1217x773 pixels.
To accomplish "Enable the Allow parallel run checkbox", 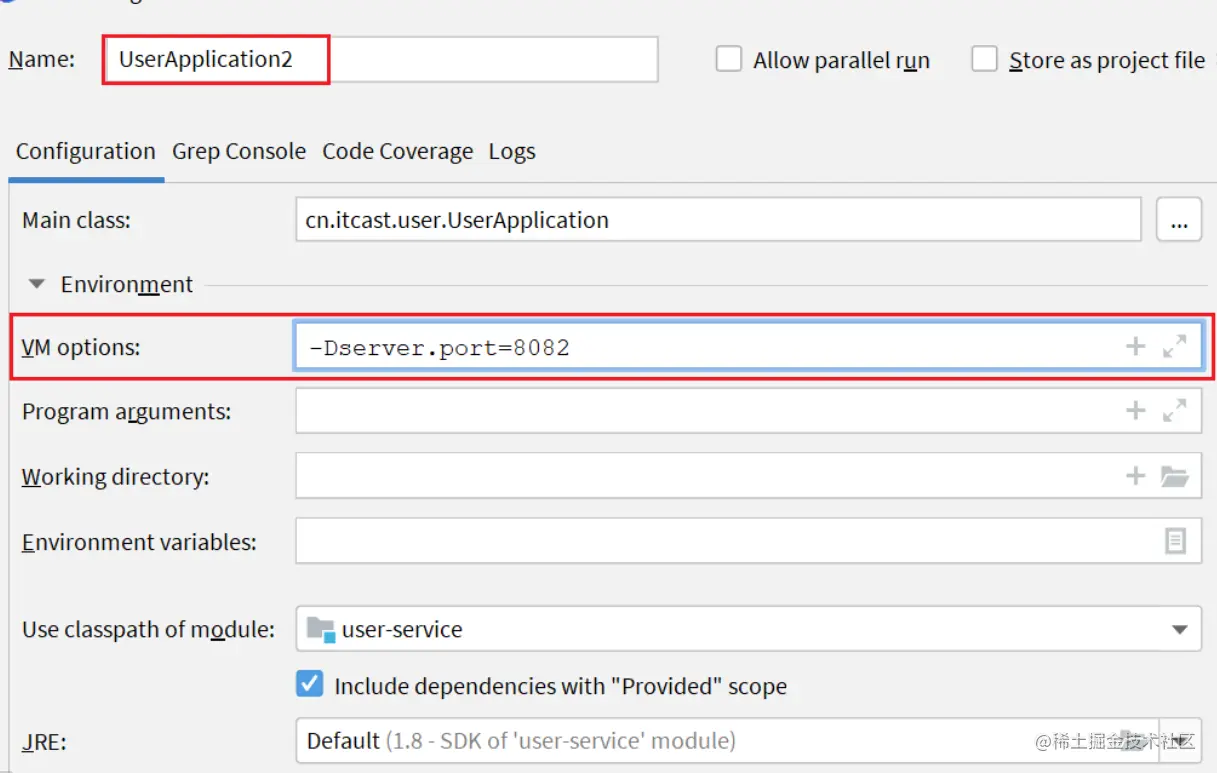I will tap(729, 59).
